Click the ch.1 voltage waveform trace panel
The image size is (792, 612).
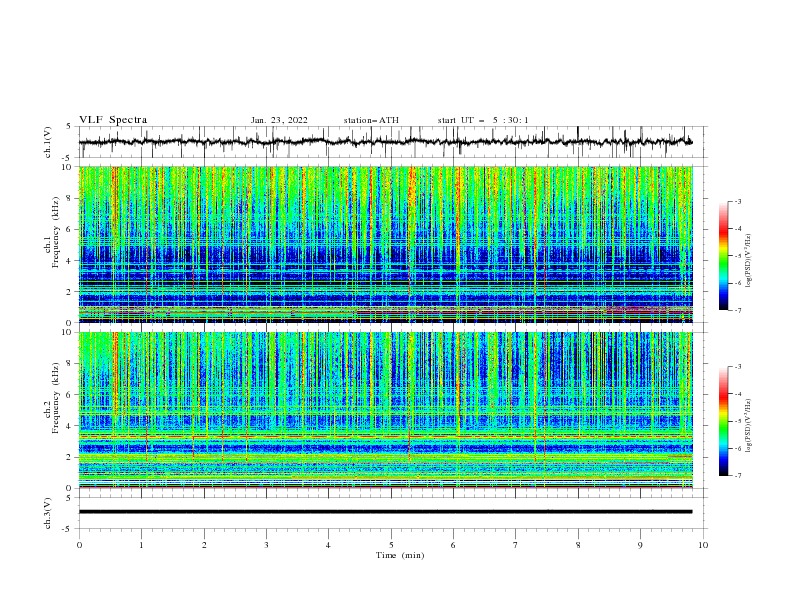[x=393, y=142]
